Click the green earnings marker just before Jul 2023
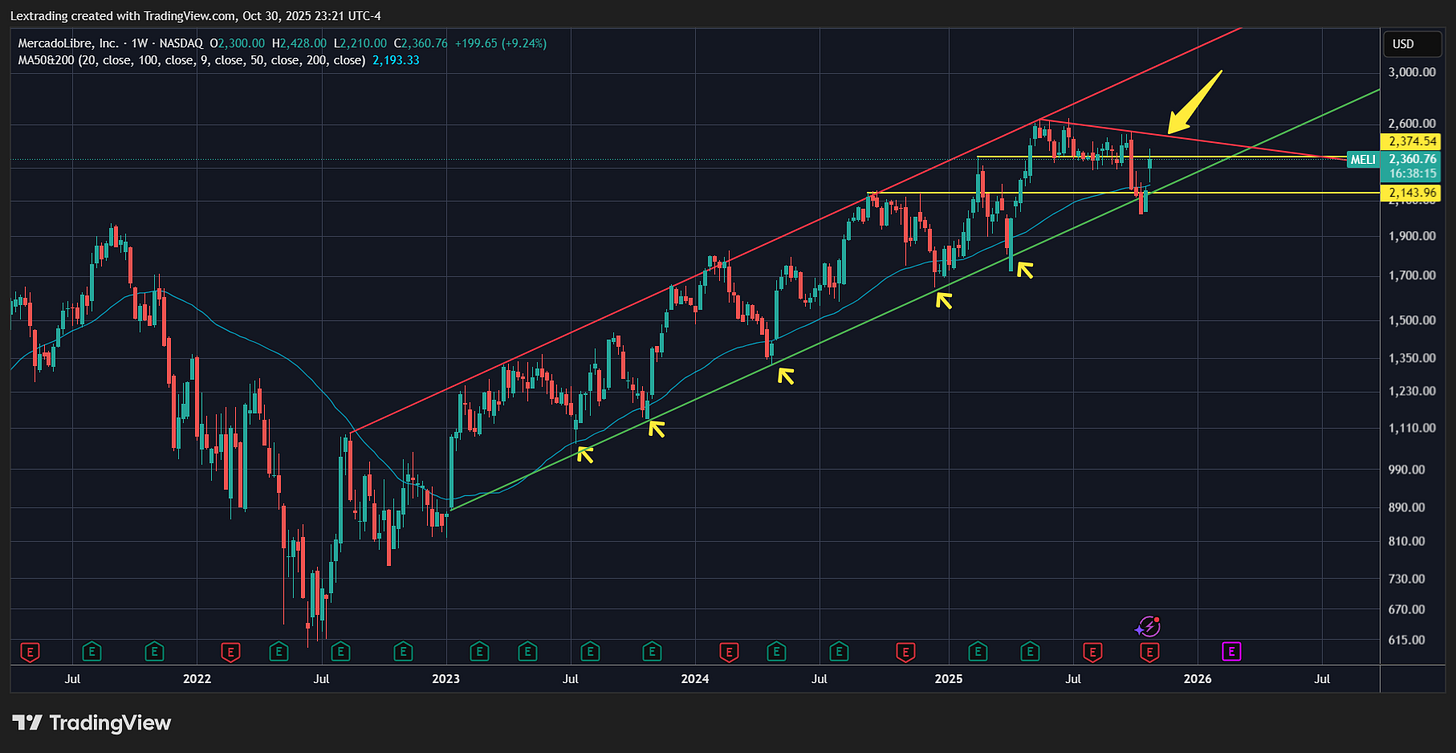Image resolution: width=1456 pixels, height=753 pixels. tap(528, 652)
